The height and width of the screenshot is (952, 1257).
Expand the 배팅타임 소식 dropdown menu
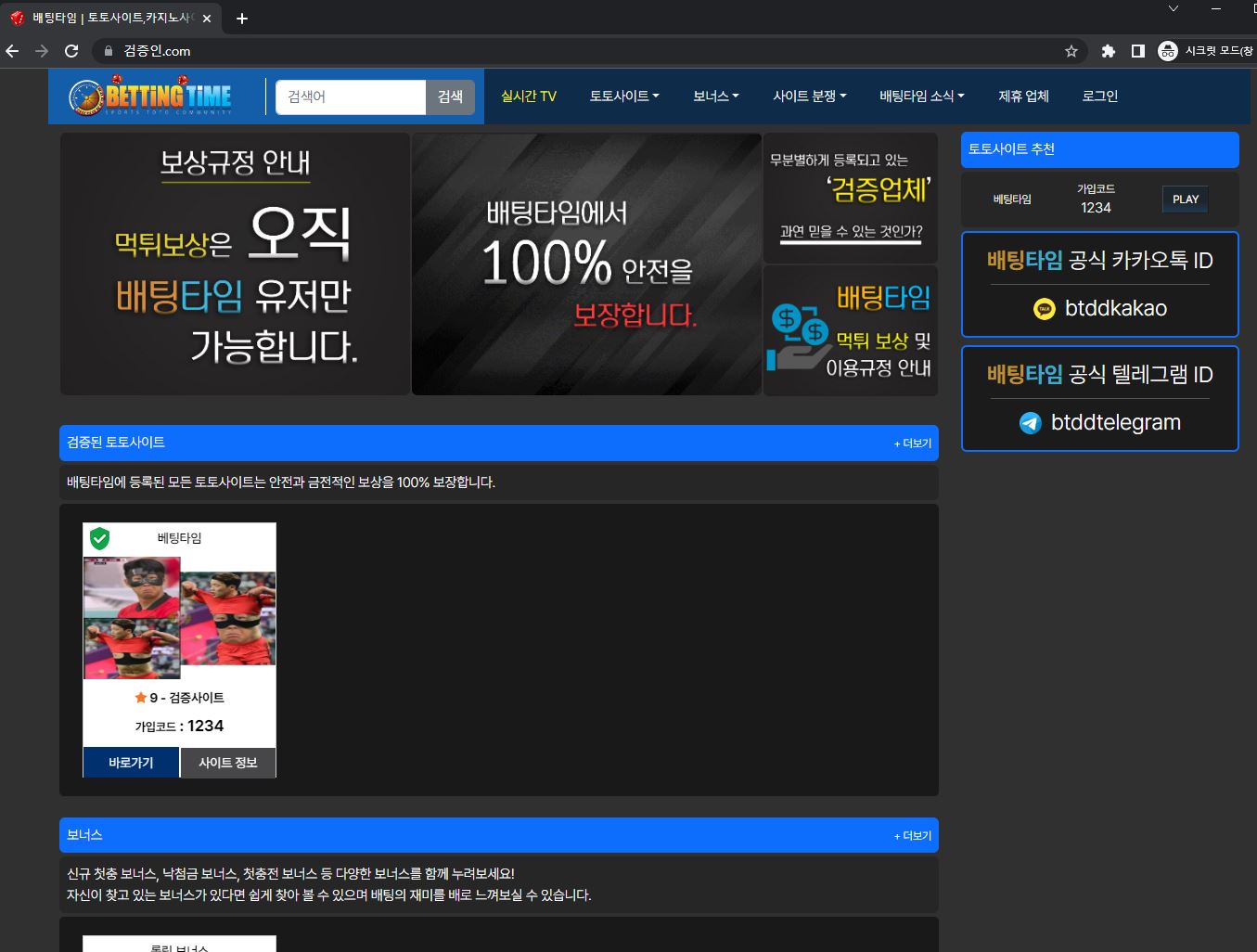(922, 96)
